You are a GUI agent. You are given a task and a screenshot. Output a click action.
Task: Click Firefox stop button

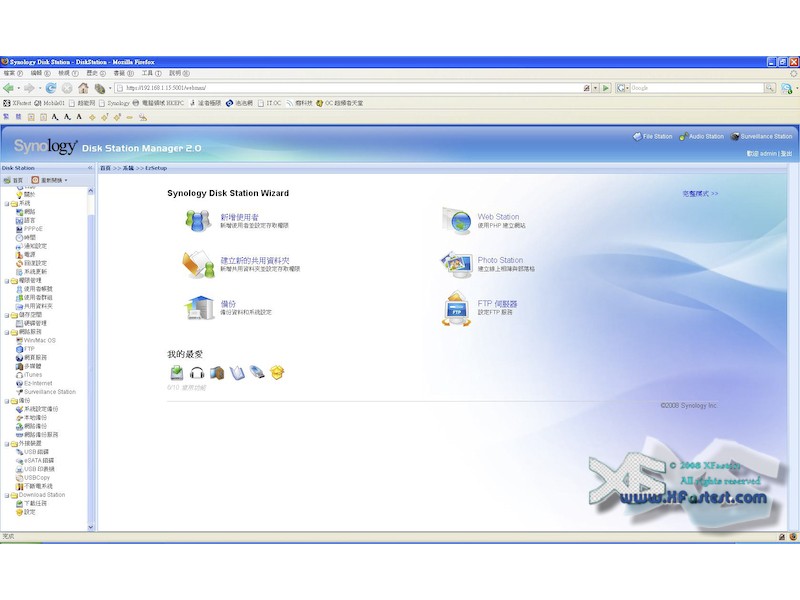tap(67, 88)
